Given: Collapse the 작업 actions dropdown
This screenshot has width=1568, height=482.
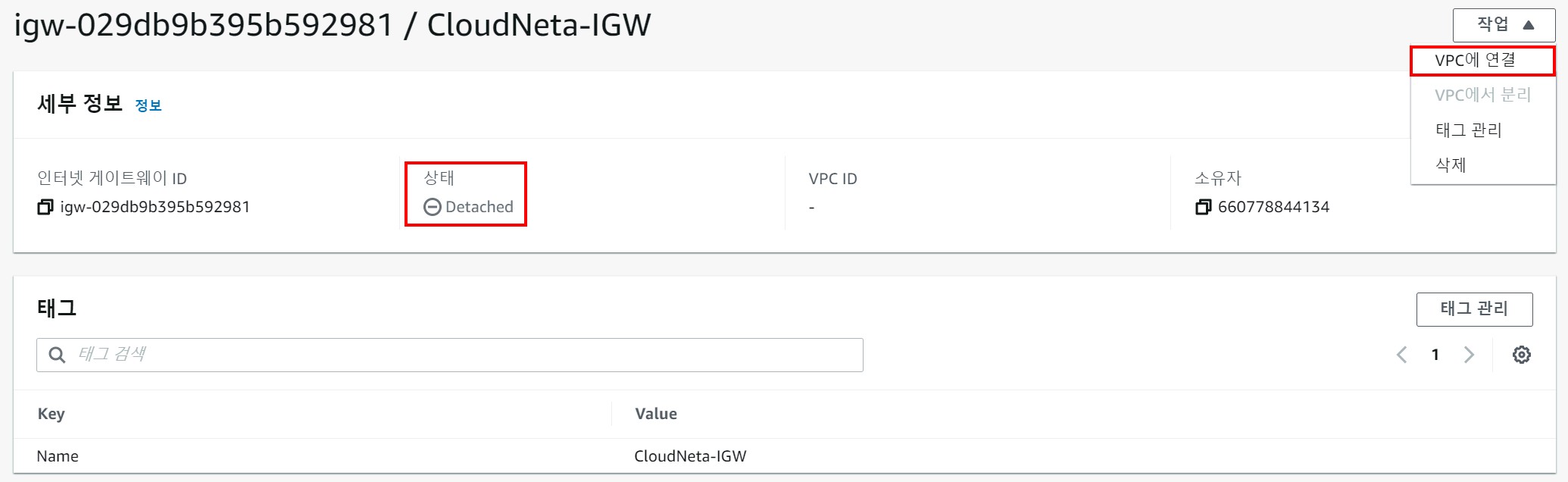Looking at the screenshot, I should point(1504,25).
